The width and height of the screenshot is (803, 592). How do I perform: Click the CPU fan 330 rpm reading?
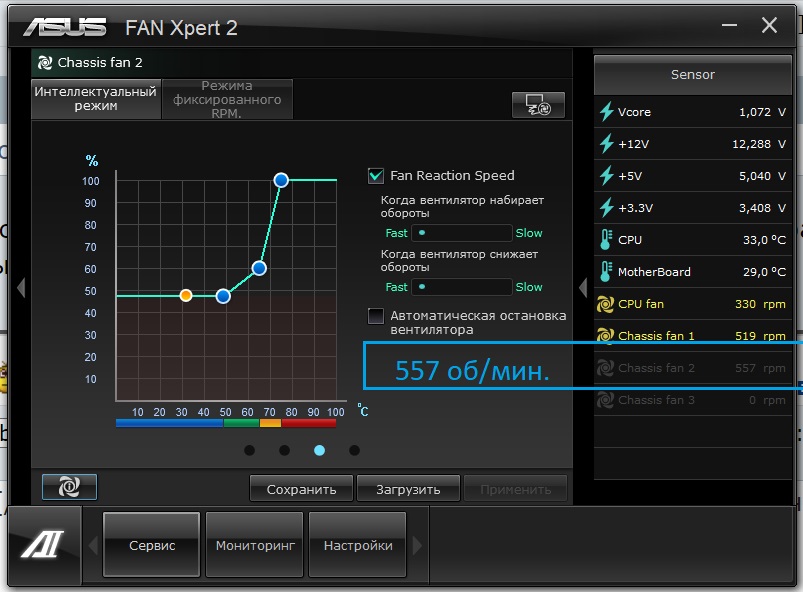pos(760,304)
